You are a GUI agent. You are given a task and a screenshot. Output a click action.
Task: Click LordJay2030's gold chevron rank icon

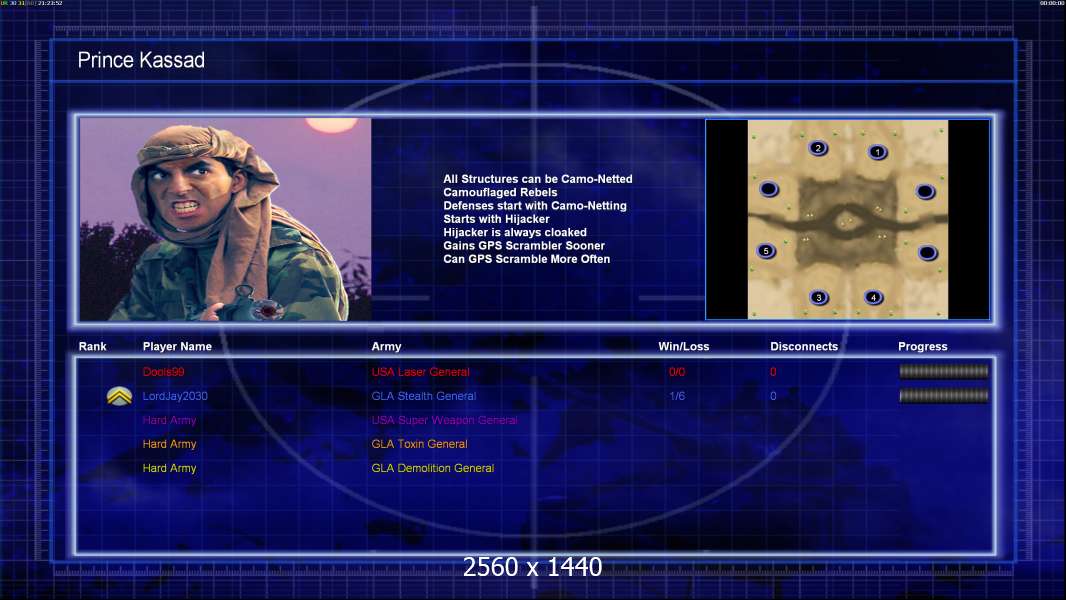click(120, 396)
